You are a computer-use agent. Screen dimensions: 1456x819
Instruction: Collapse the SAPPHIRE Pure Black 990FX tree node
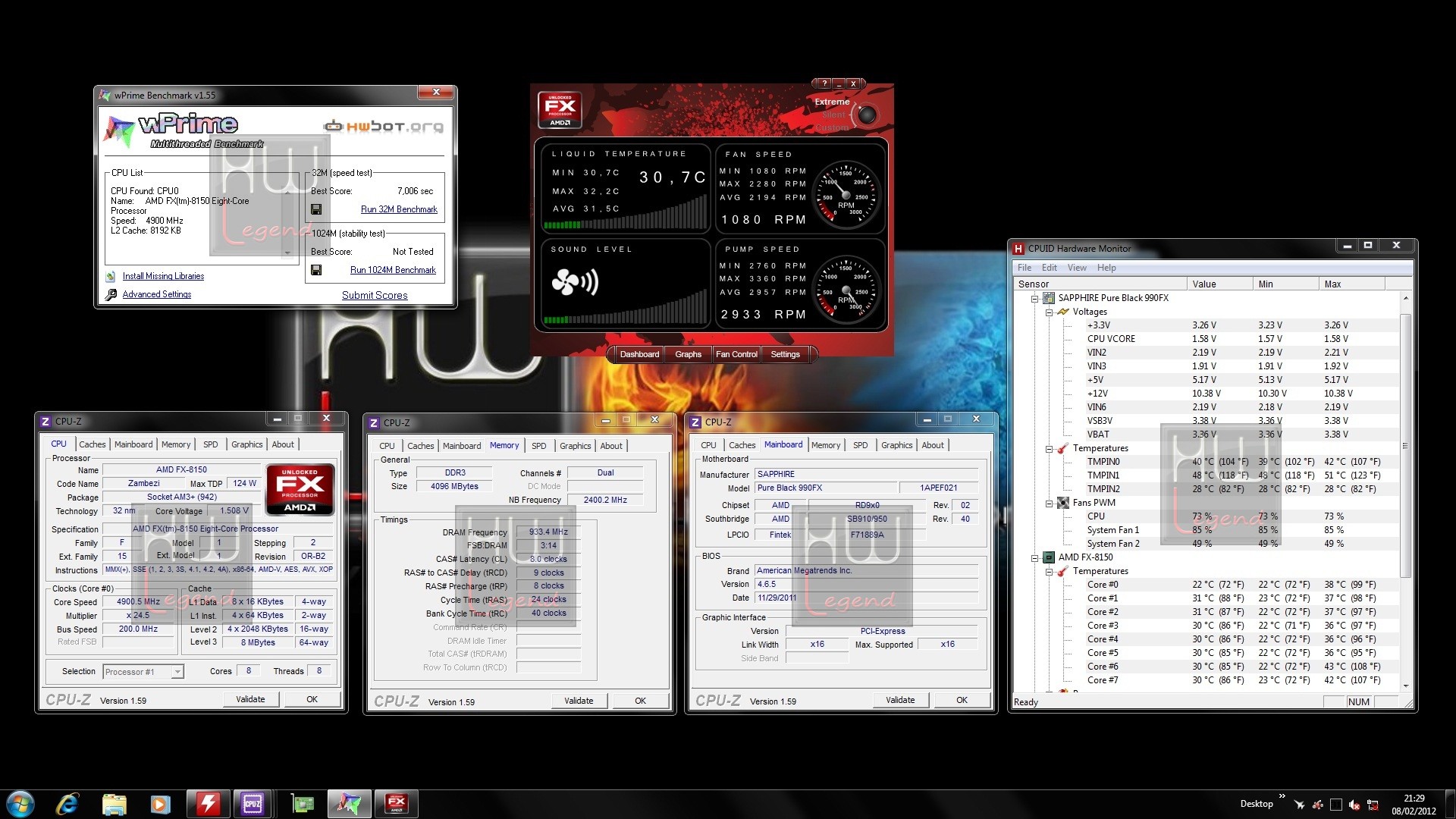point(1034,299)
